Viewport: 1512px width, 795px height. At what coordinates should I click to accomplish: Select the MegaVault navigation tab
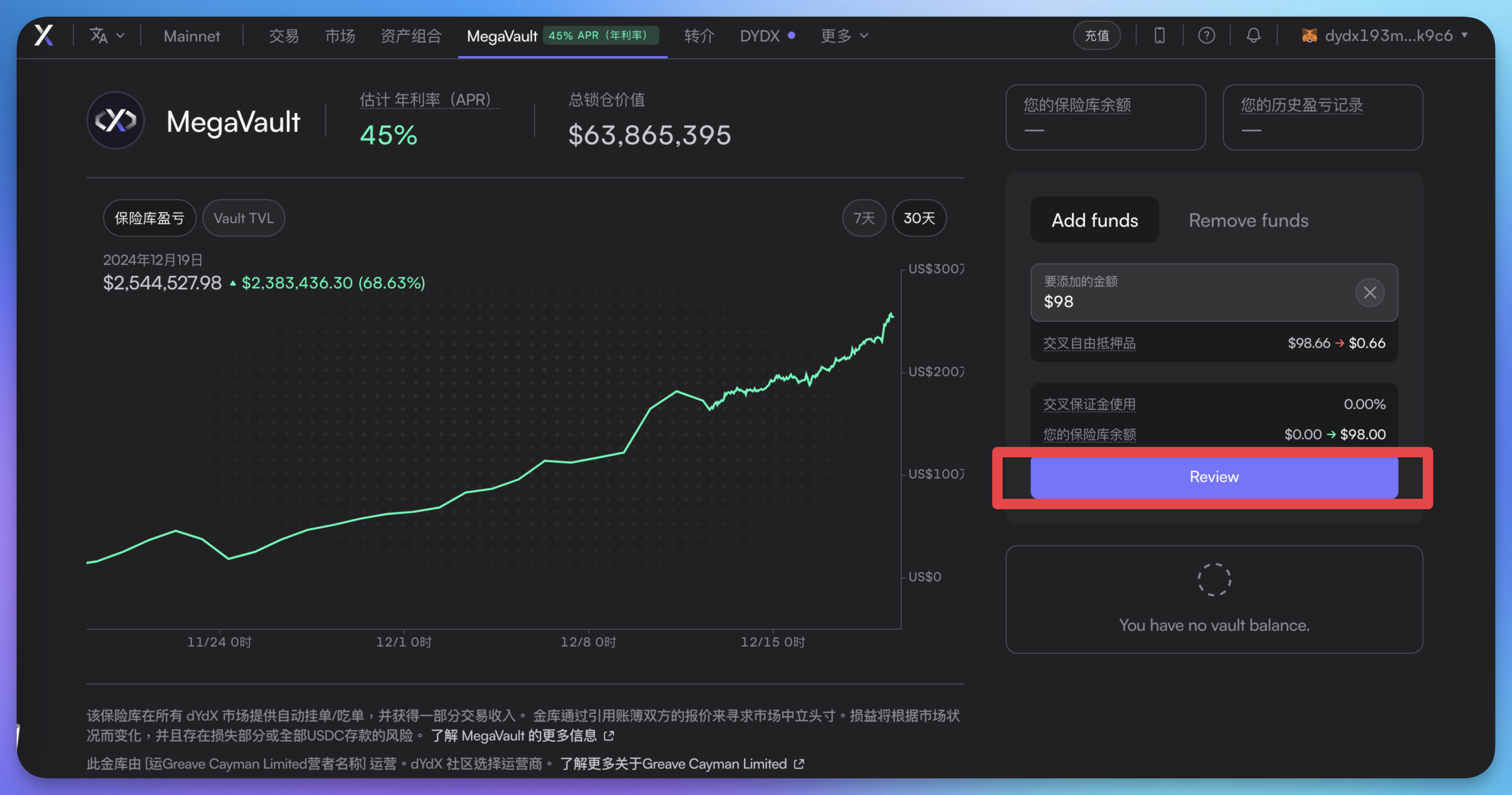point(502,36)
